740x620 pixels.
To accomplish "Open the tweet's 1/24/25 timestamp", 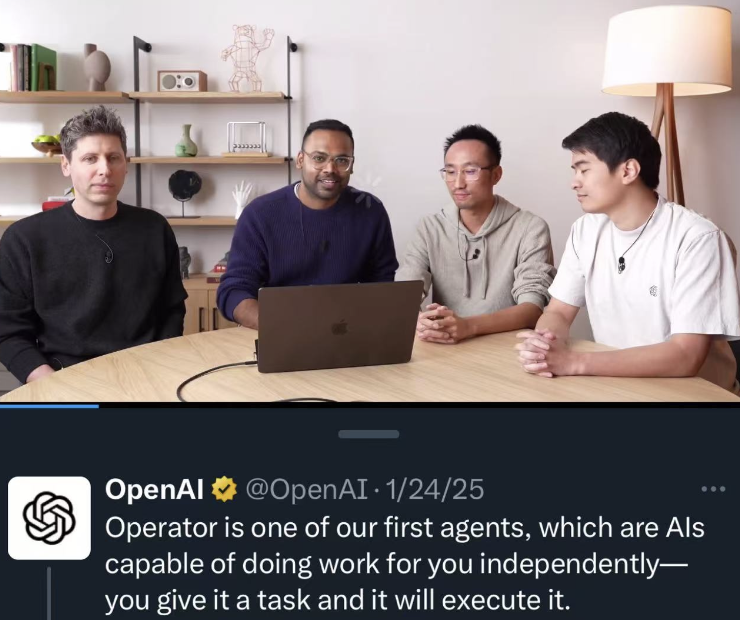I will coord(435,489).
